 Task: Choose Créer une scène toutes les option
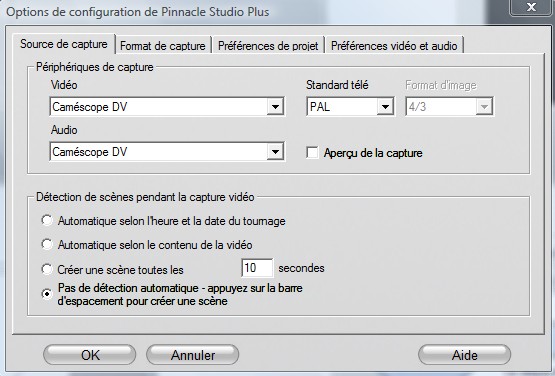tap(47, 269)
